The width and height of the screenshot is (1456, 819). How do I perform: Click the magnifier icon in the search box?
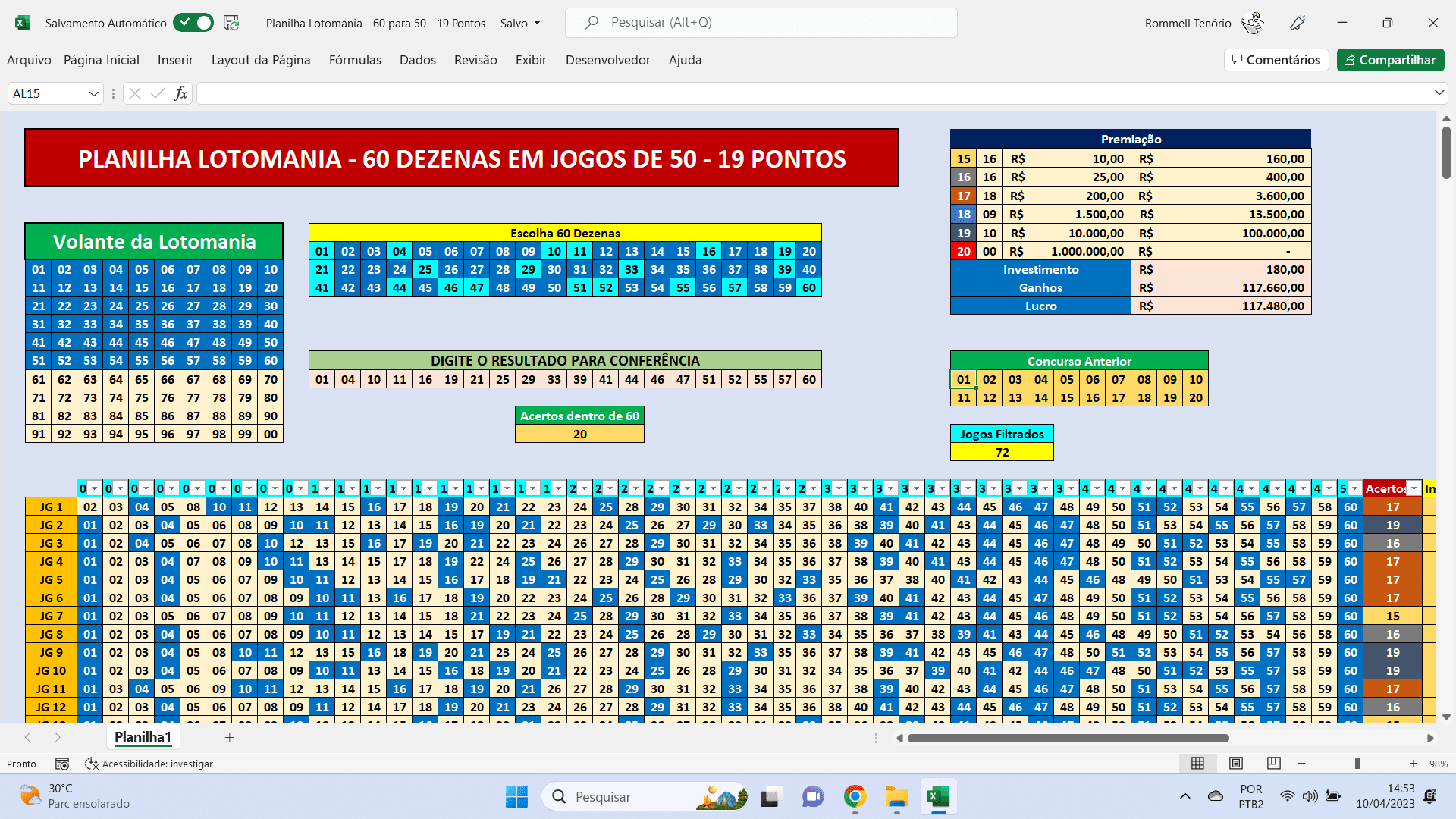(591, 23)
